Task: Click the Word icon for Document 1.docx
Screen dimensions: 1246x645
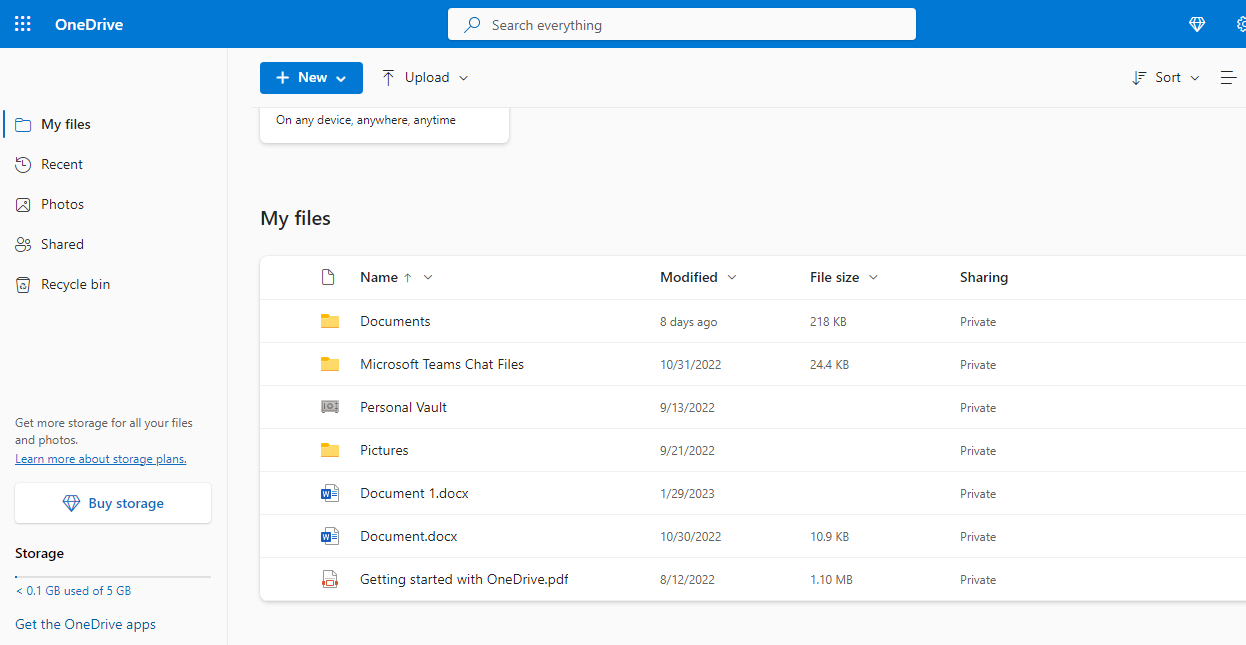Action: tap(330, 493)
